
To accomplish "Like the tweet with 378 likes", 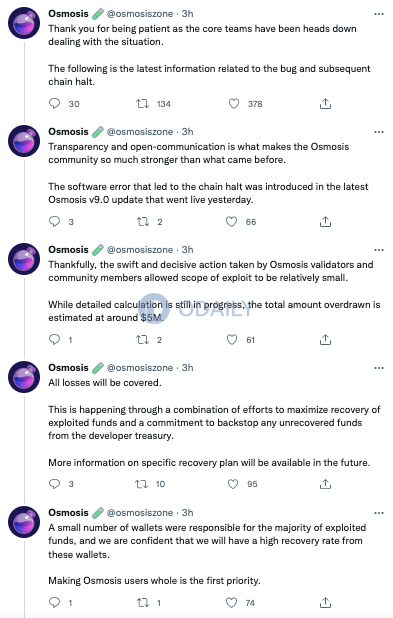I will click(x=234, y=104).
